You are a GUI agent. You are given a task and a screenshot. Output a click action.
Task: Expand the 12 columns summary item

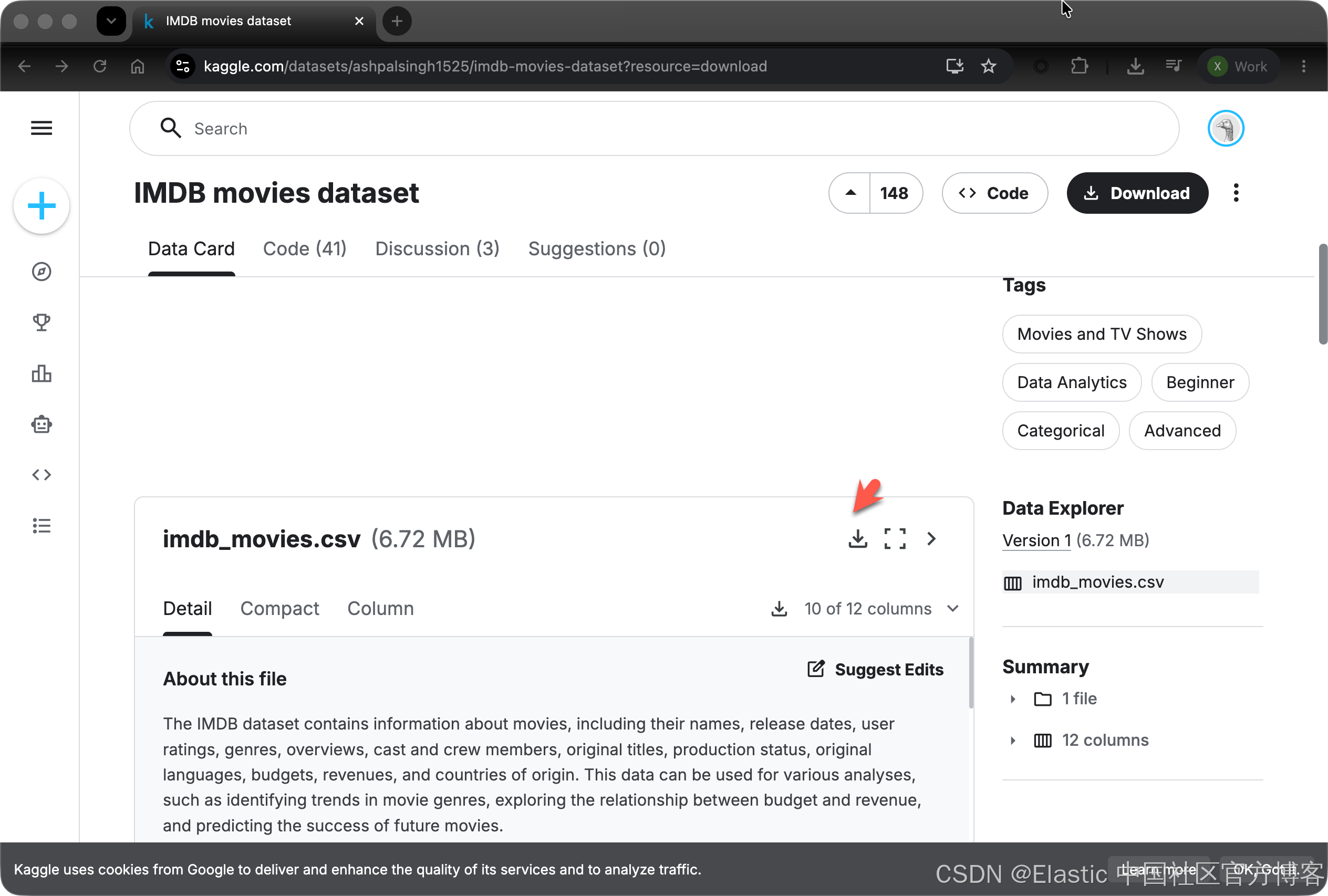tap(1013, 741)
